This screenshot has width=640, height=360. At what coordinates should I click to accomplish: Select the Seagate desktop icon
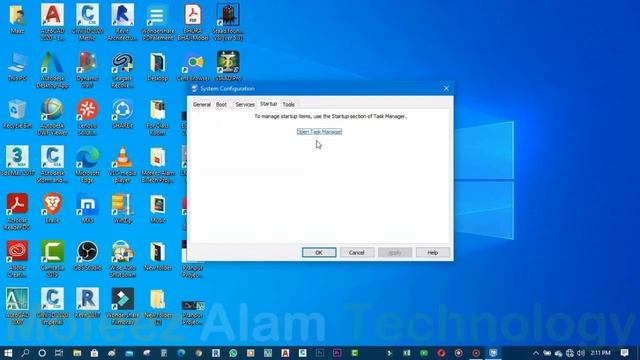point(122,69)
